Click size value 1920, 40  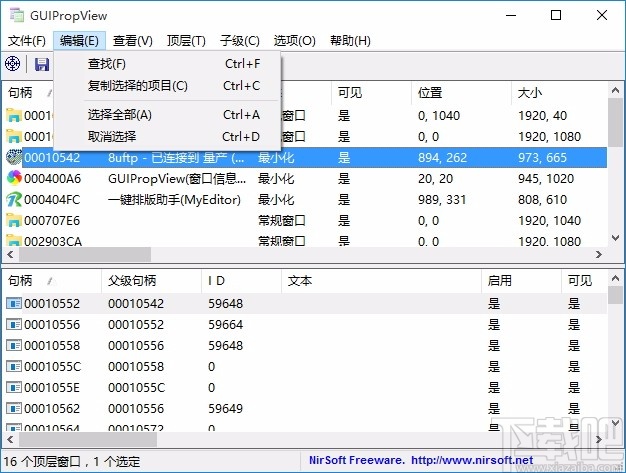click(x=542, y=116)
